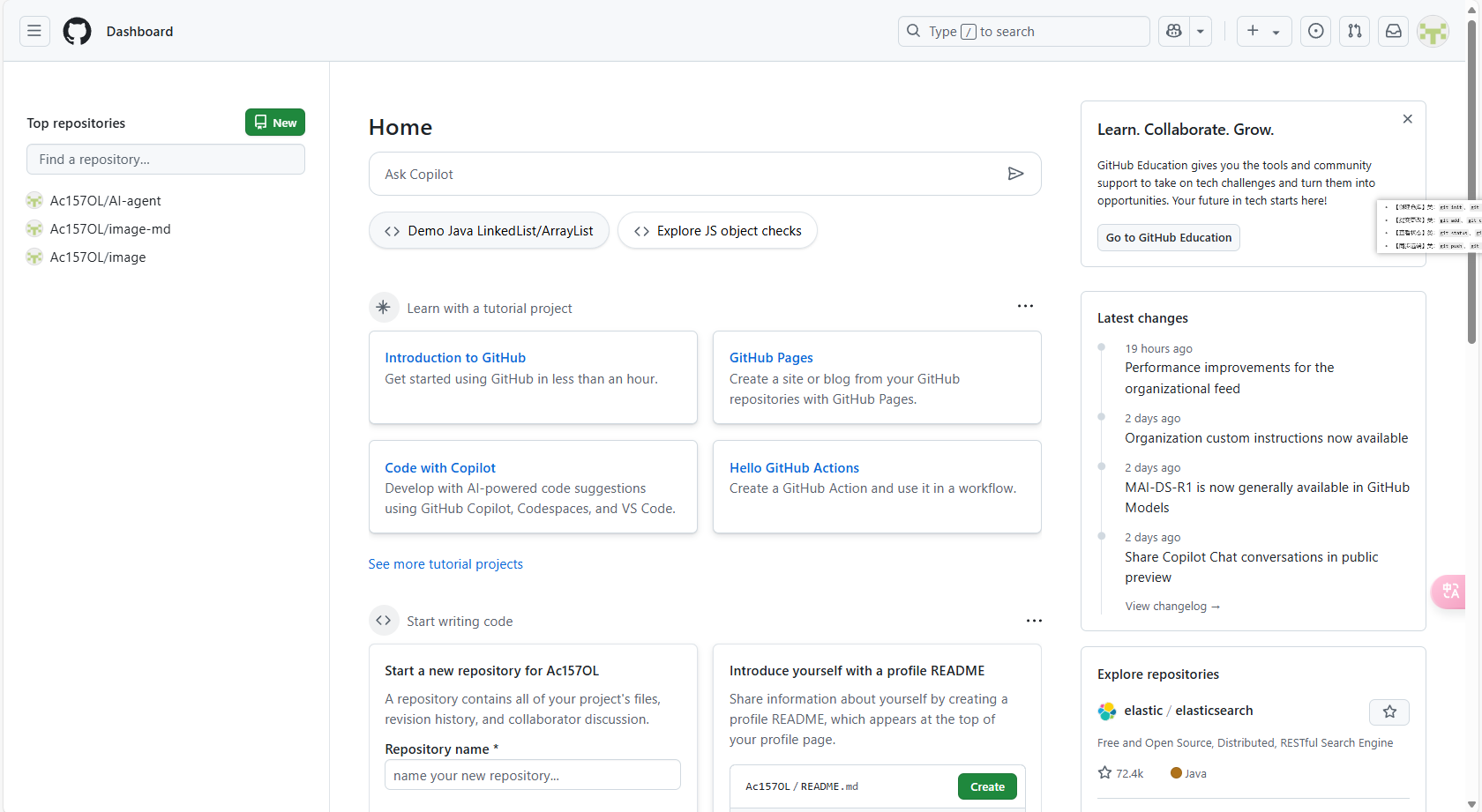Open the hamburger navigation menu

(34, 31)
